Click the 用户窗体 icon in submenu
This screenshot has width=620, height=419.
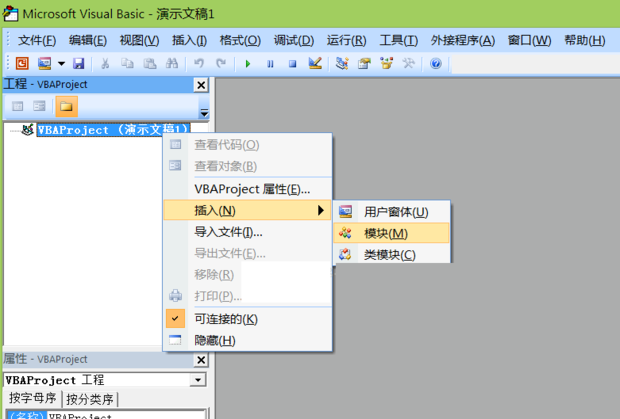345,211
